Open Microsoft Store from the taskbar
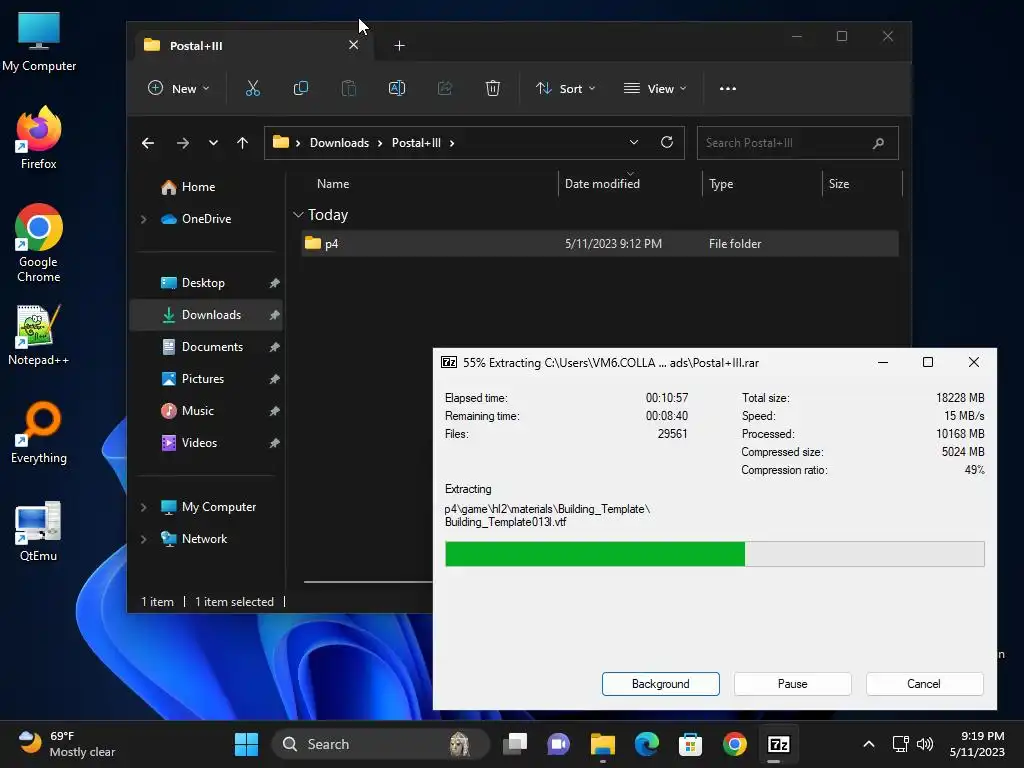This screenshot has width=1024, height=768. tap(690, 744)
